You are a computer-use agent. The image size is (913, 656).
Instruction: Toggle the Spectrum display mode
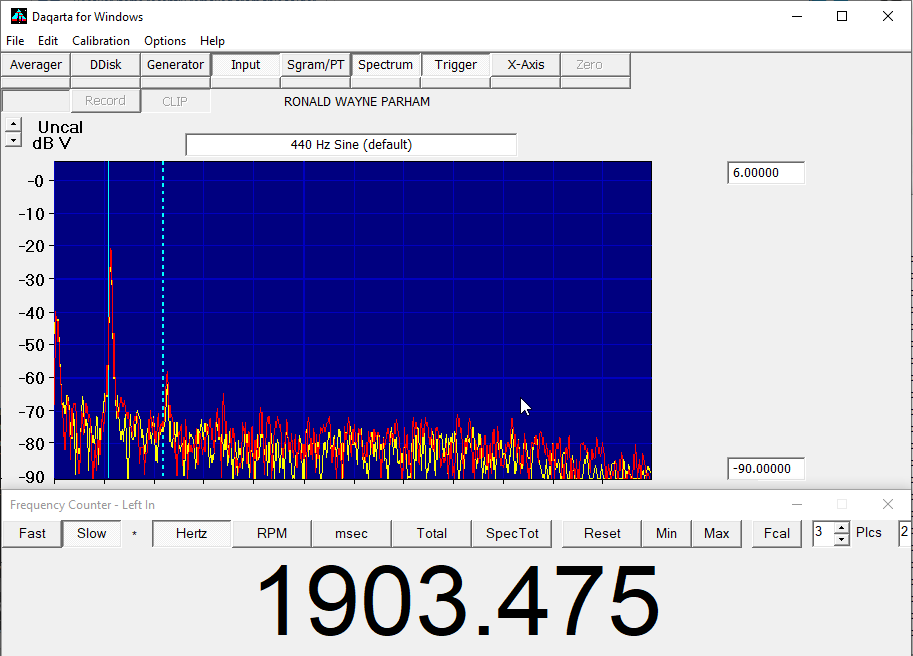[385, 65]
